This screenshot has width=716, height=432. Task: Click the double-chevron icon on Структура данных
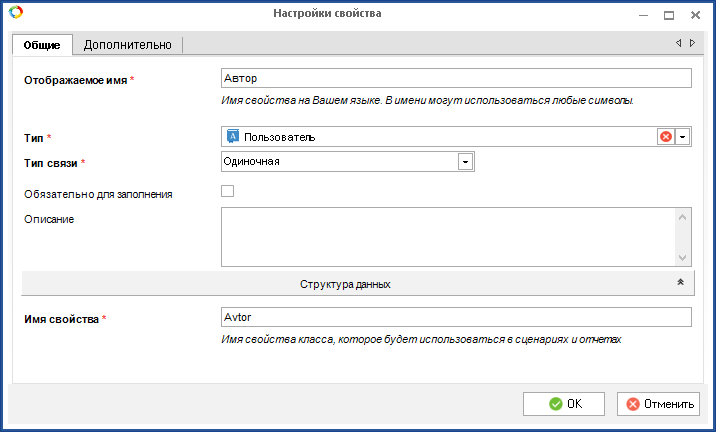pos(680,282)
